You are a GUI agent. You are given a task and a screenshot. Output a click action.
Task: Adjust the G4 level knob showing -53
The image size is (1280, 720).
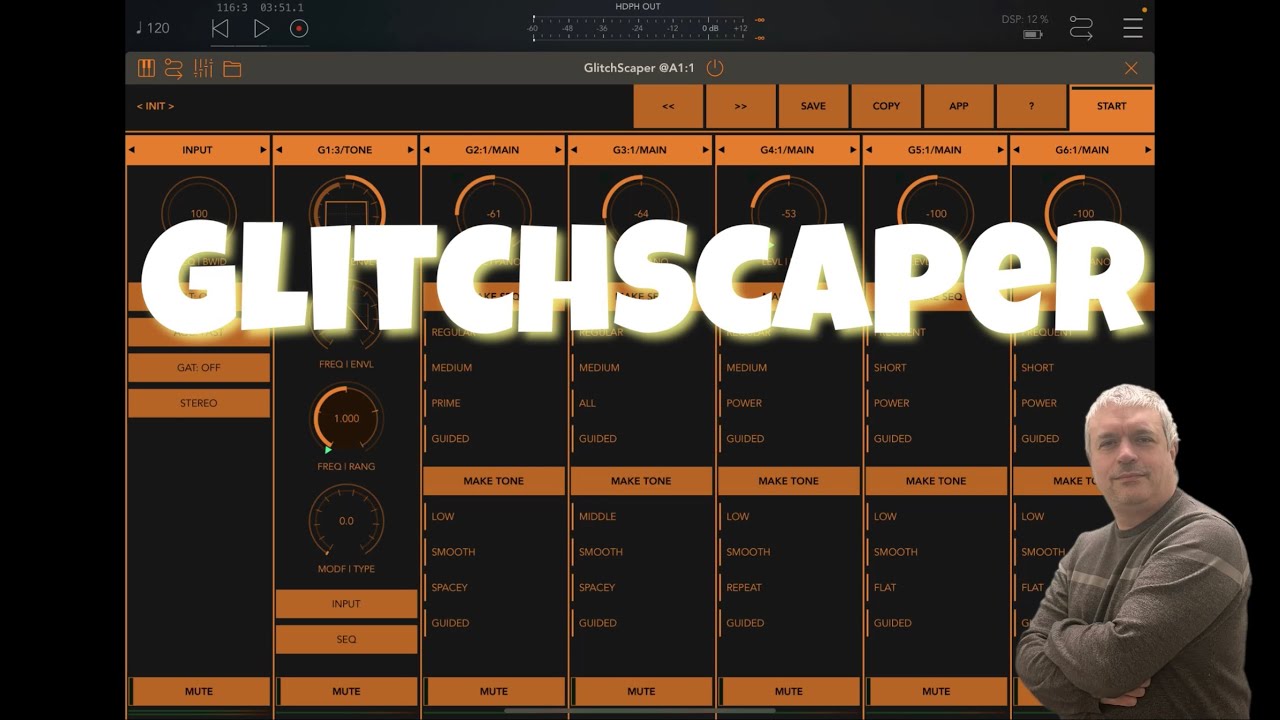coord(789,213)
